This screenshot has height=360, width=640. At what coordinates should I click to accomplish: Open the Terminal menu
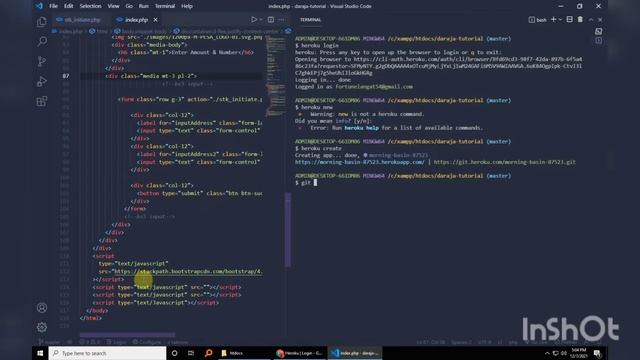tap(165, 6)
